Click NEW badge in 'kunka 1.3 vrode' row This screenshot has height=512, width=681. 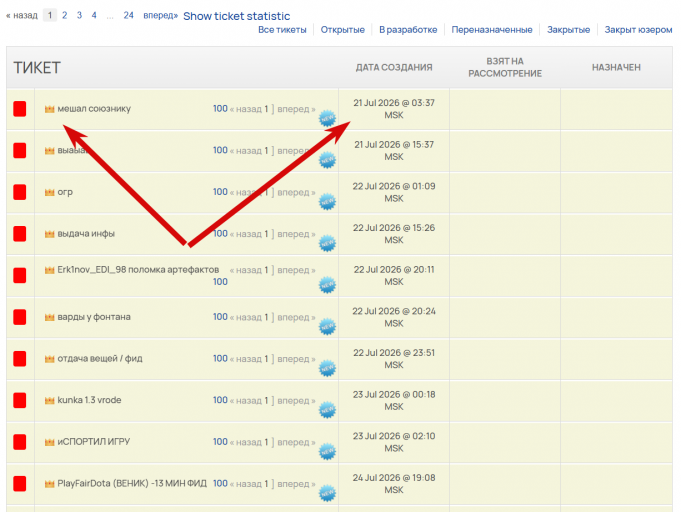click(x=327, y=410)
